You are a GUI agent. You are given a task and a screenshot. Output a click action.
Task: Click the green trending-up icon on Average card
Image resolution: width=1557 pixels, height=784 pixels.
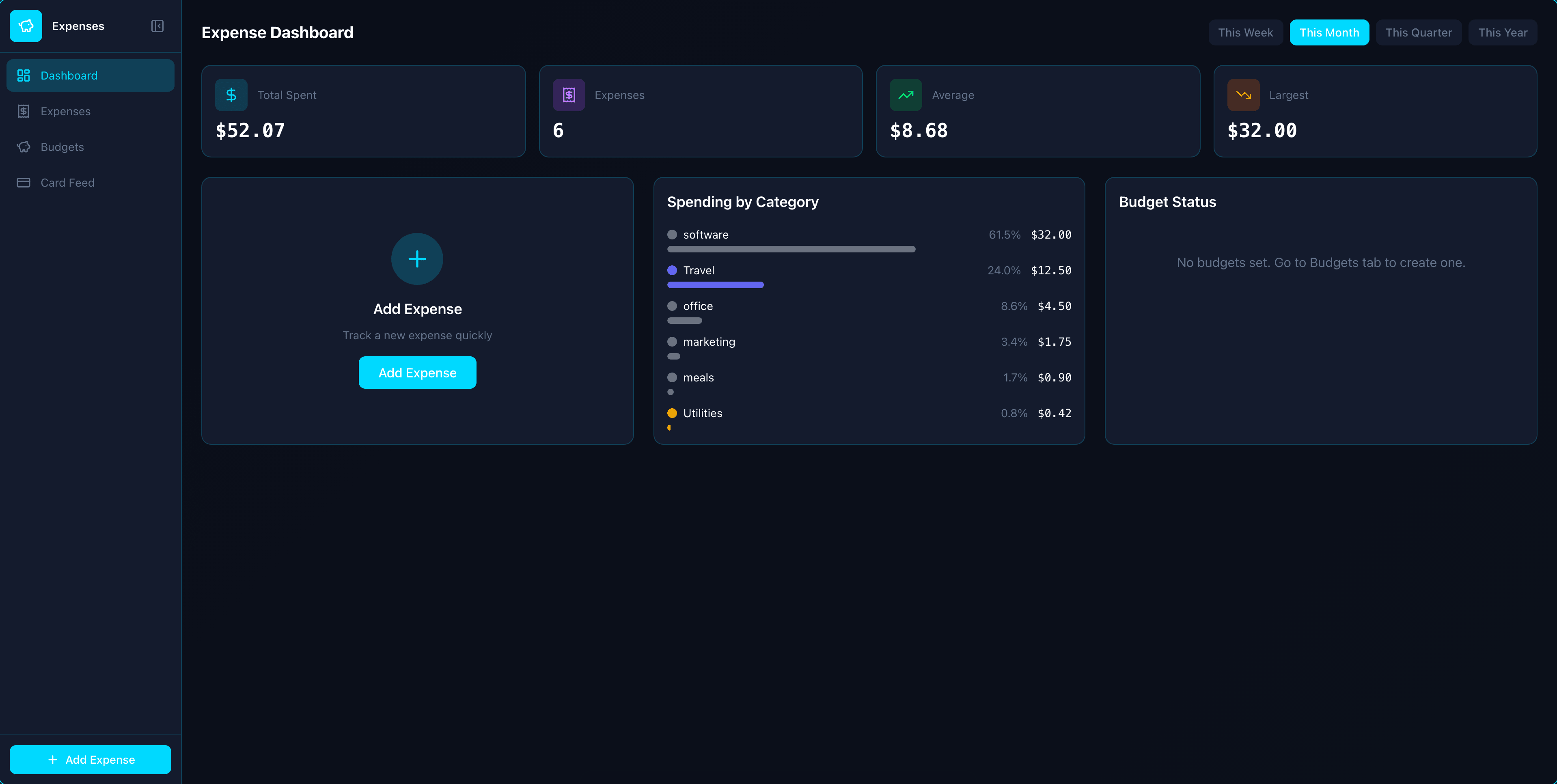pyautogui.click(x=906, y=95)
